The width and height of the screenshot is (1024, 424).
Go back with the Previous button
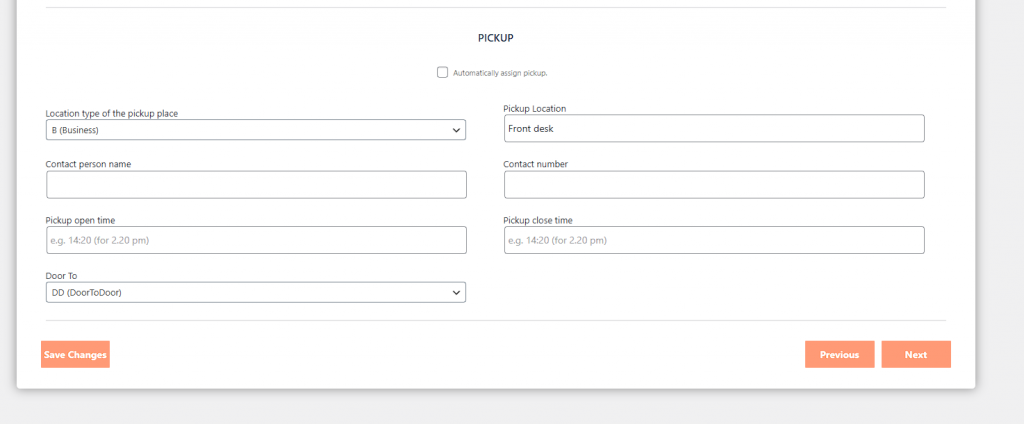[839, 354]
